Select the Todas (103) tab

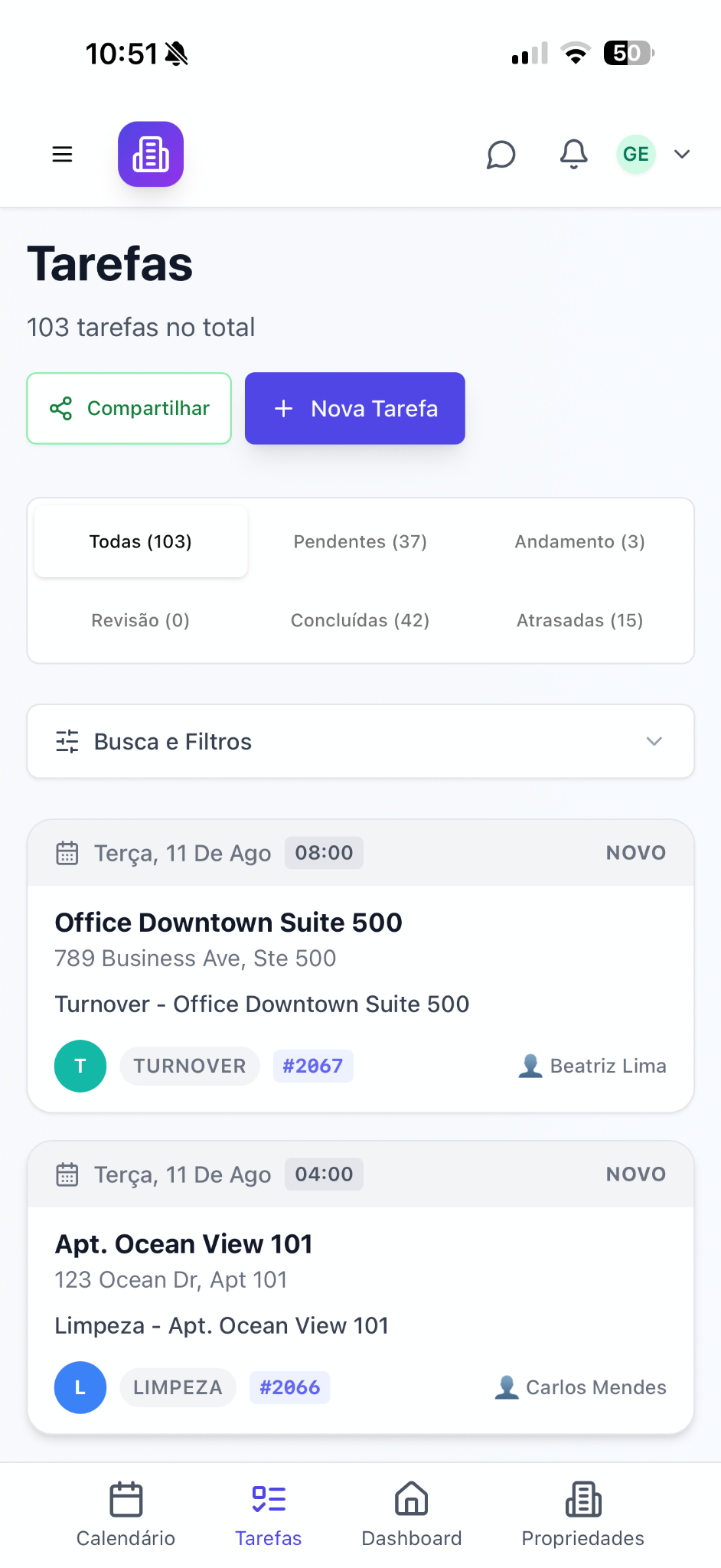coord(141,541)
